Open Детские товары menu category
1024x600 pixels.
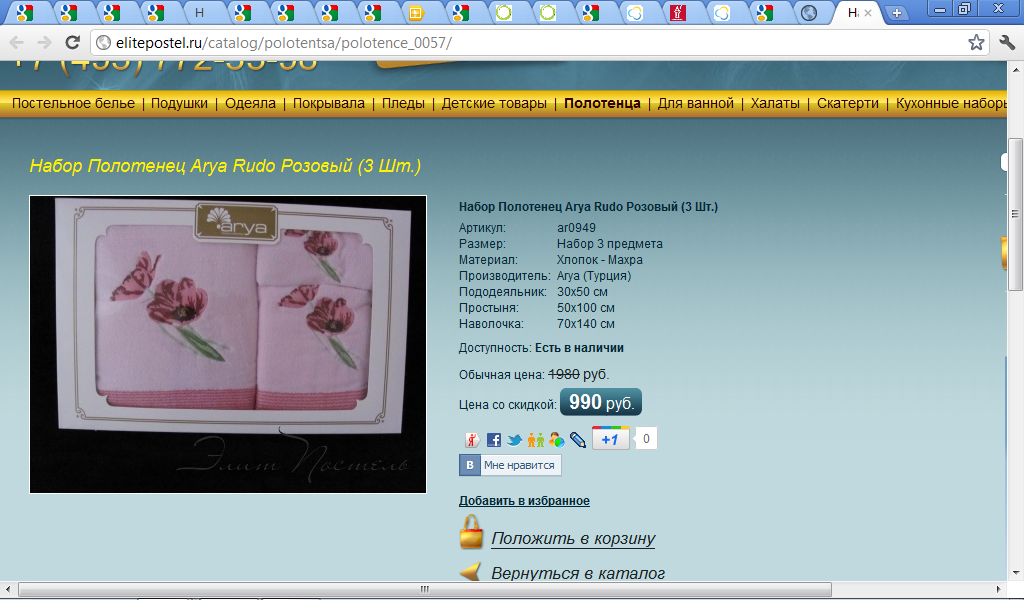494,103
